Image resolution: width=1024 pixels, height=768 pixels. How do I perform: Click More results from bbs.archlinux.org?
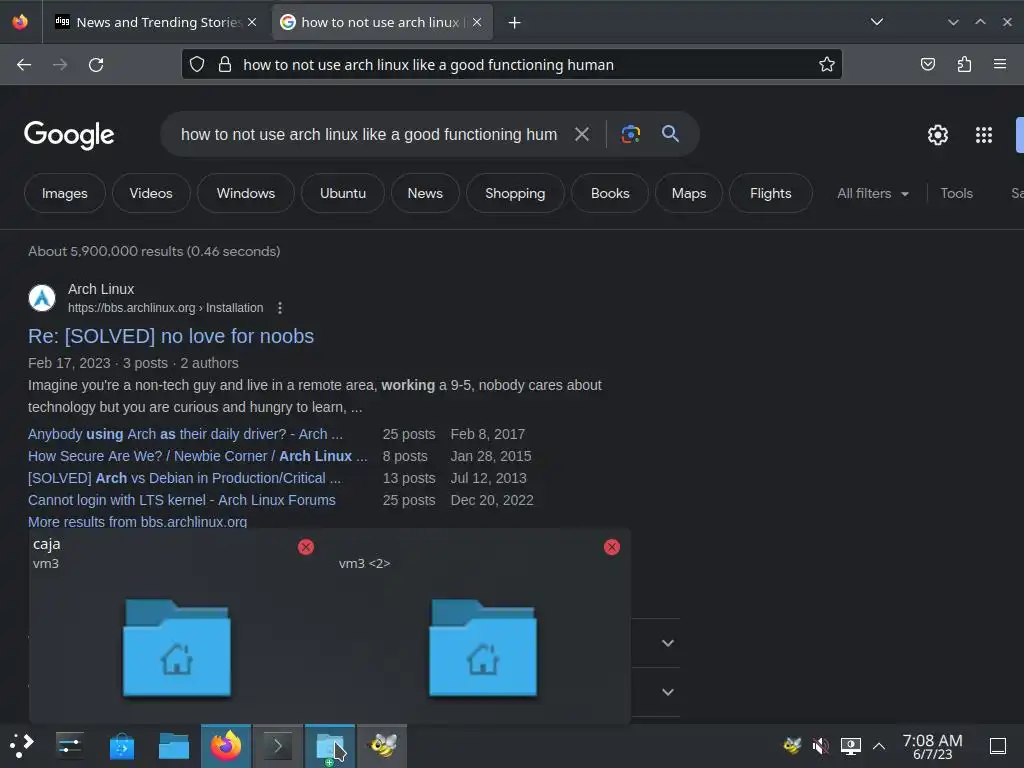point(137,522)
